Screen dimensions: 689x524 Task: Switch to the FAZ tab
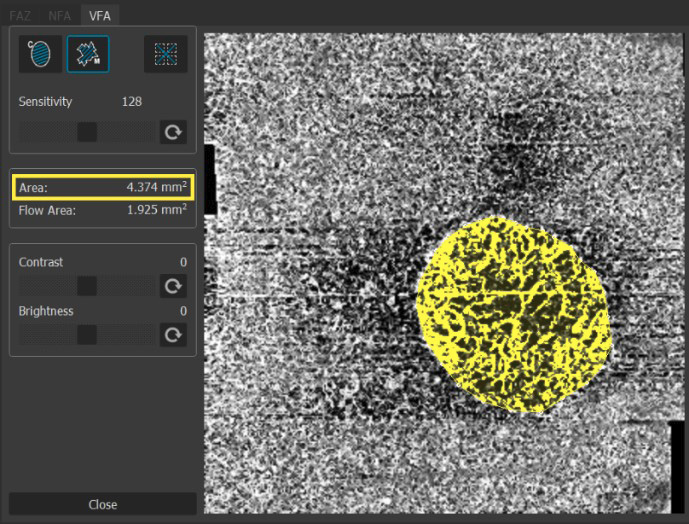click(x=20, y=15)
